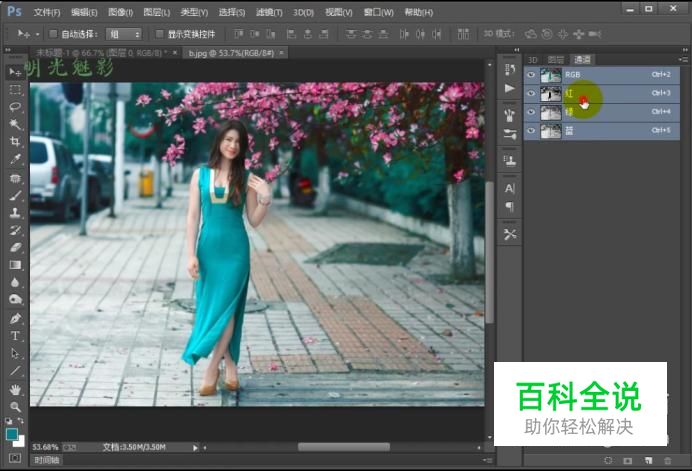Viewport: 692px width, 471px height.
Task: Expand the status bar document info arrow
Action: (195, 447)
